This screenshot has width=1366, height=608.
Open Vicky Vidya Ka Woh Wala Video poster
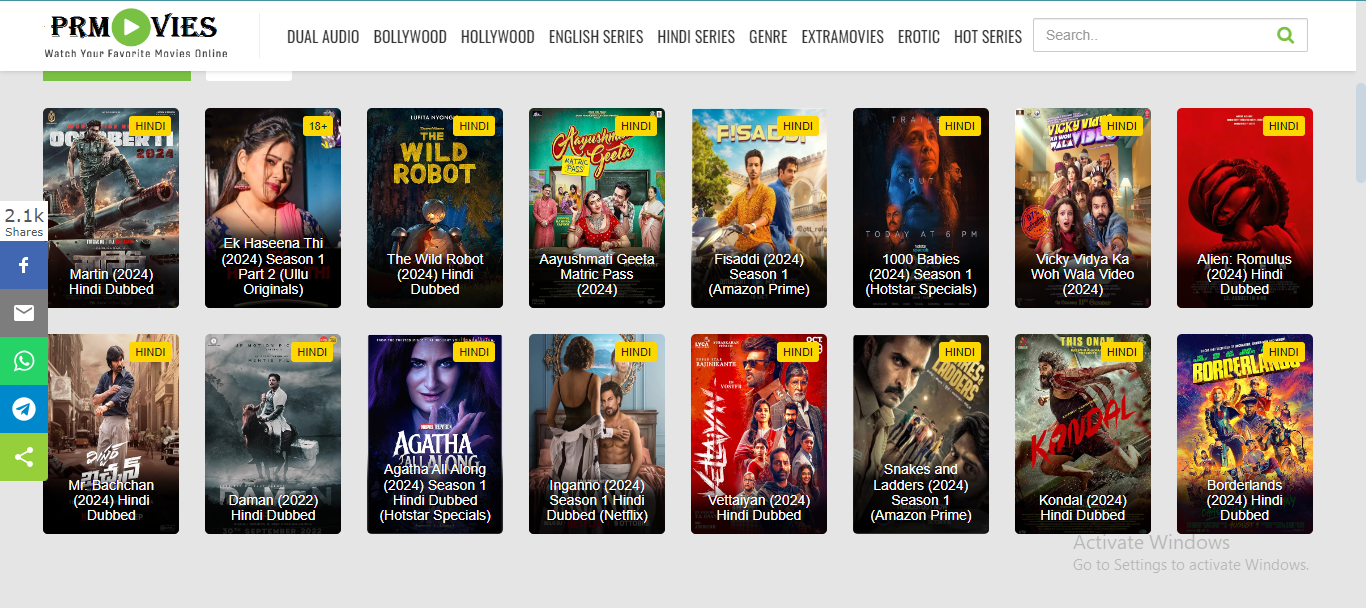[x=1083, y=208]
